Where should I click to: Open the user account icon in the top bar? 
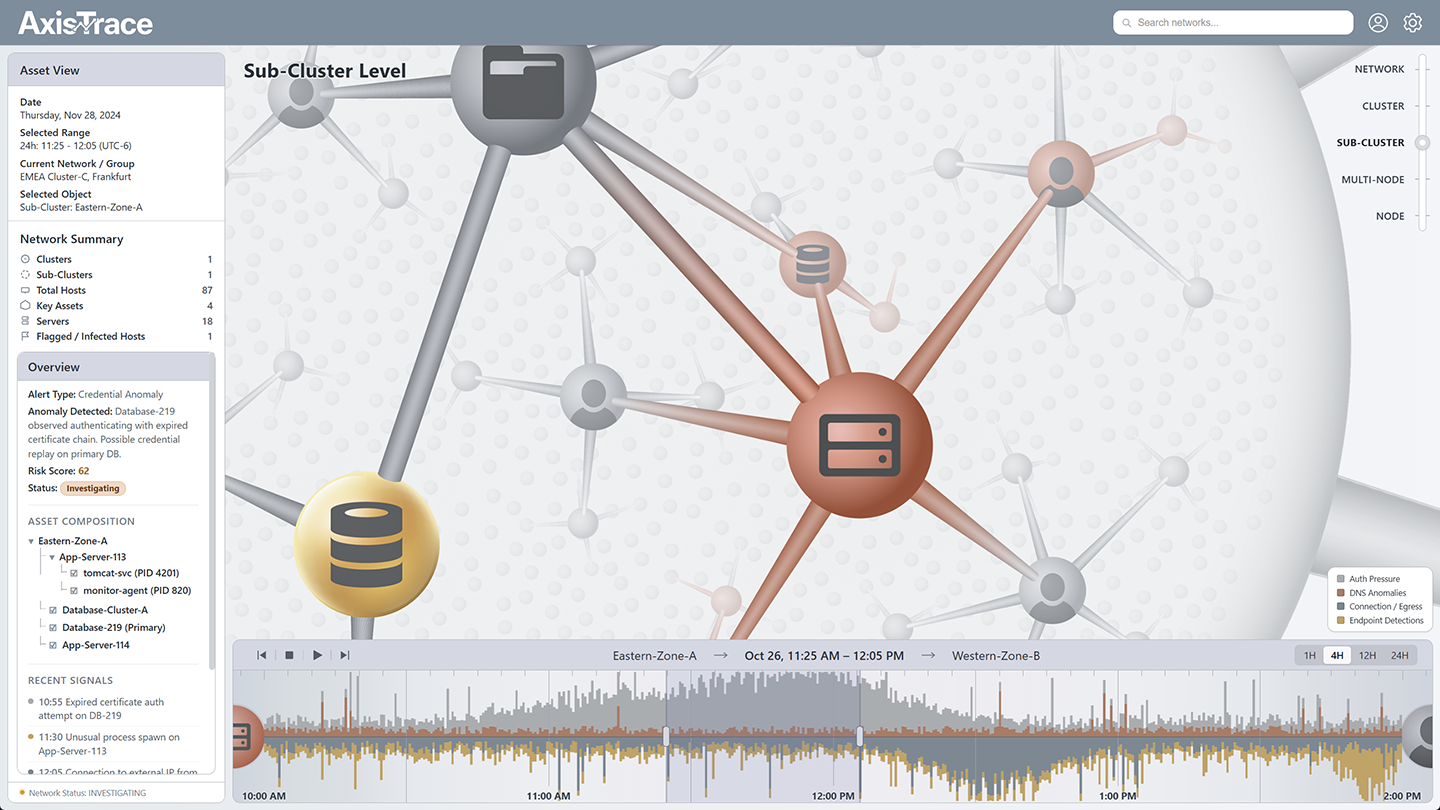pos(1378,22)
